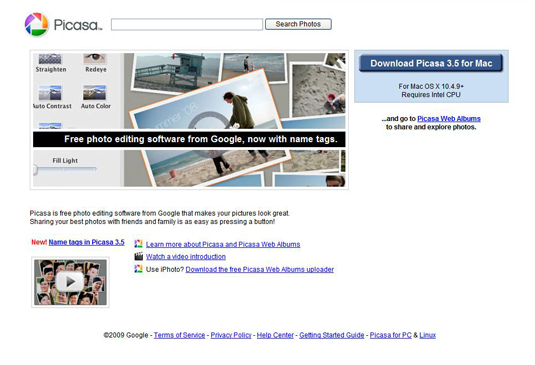Play the name tags video thumbnail
Screen dimensions: 535x365
[x=70, y=282]
